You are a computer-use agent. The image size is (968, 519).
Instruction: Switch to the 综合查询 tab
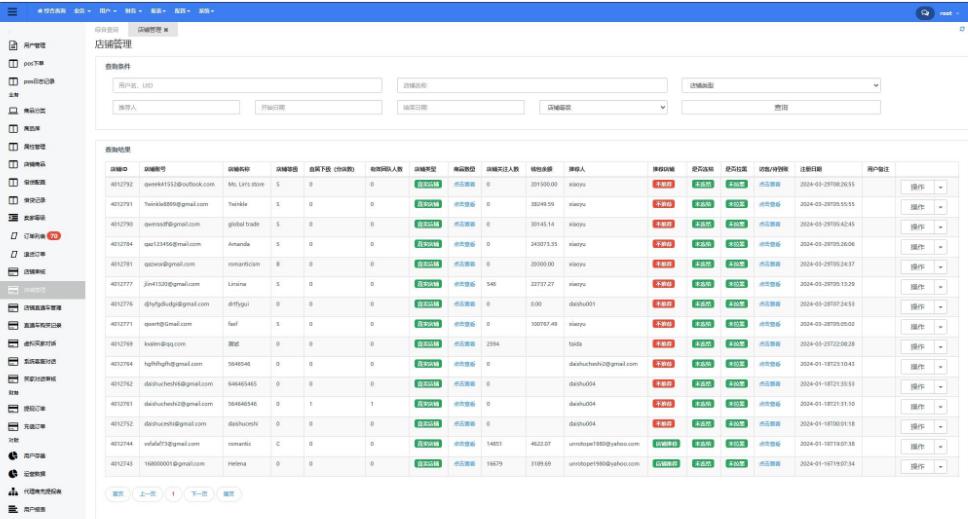coord(106,30)
